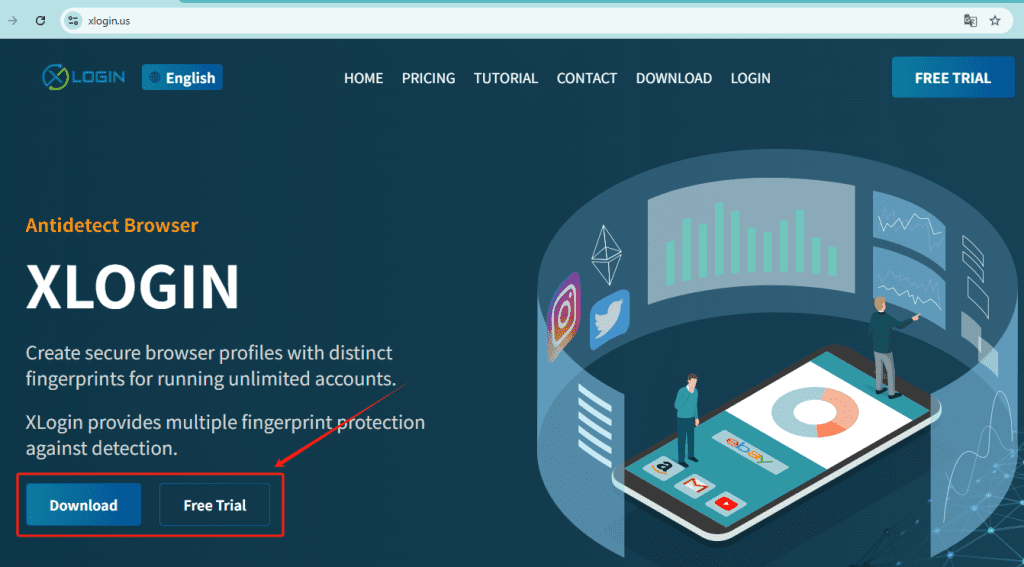Click the green bar chart panel

pos(751,242)
